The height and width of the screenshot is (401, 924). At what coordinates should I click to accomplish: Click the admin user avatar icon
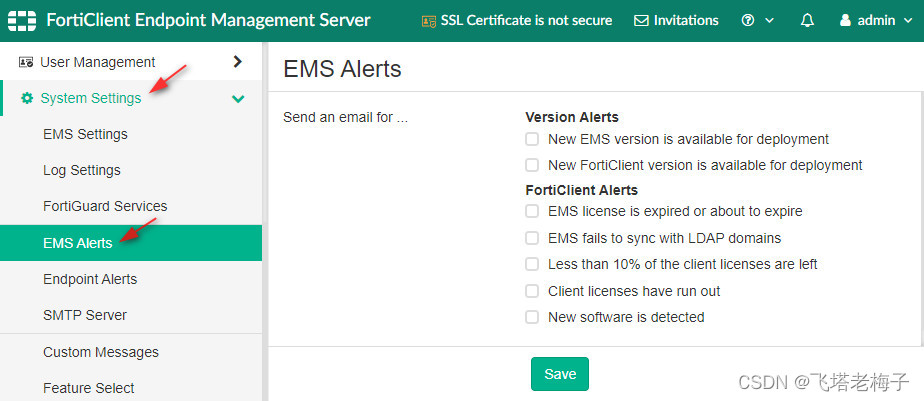pyautogui.click(x=845, y=21)
